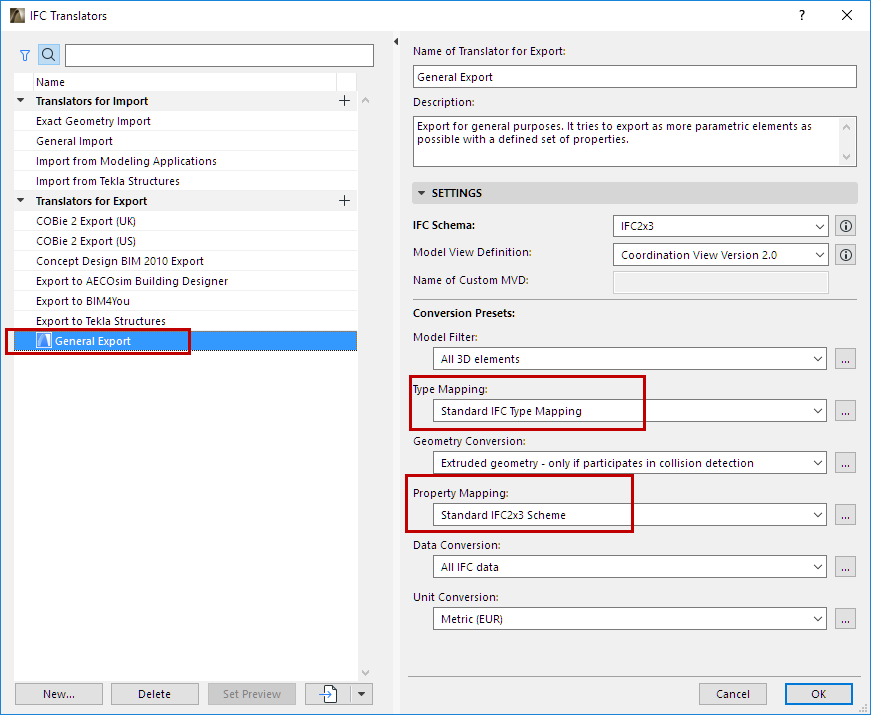Viewport: 871px width, 715px height.
Task: Open the Geometry Conversion dropdown
Action: pyautogui.click(x=632, y=463)
